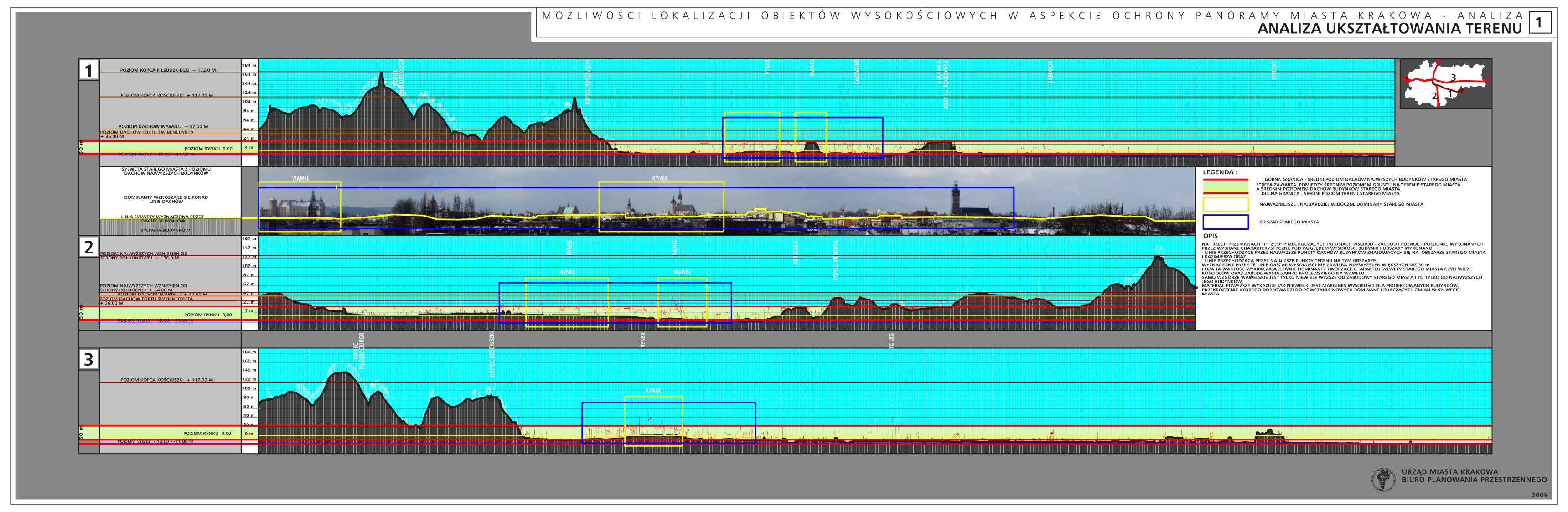Click the cross-section number 2 box
Screen dimensions: 1568x512
pyautogui.click(x=89, y=247)
